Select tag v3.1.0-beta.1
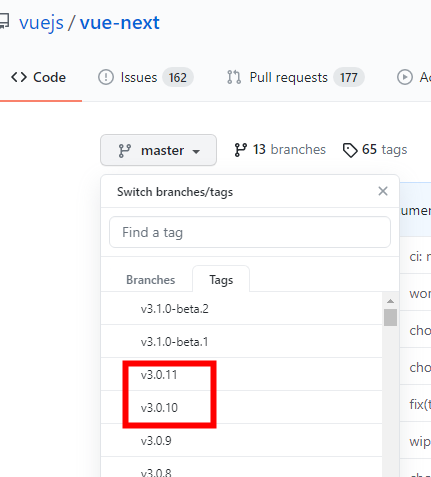Screen dimensions: 431x477 tap(242, 341)
